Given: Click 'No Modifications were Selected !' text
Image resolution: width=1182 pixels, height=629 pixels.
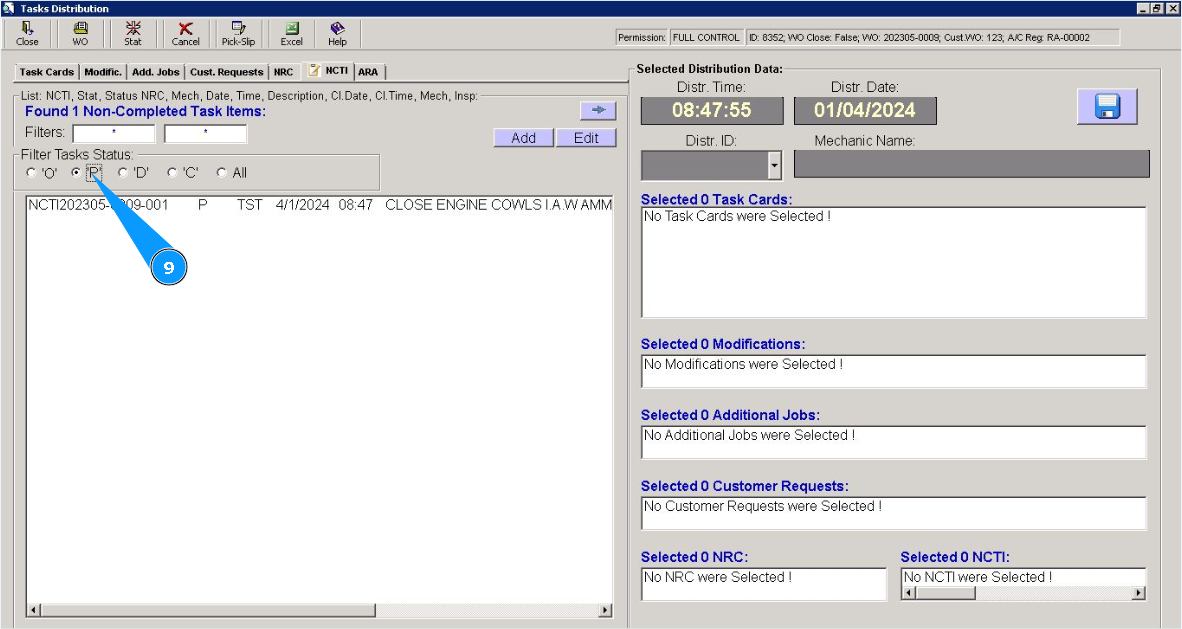Looking at the screenshot, I should 743,364.
